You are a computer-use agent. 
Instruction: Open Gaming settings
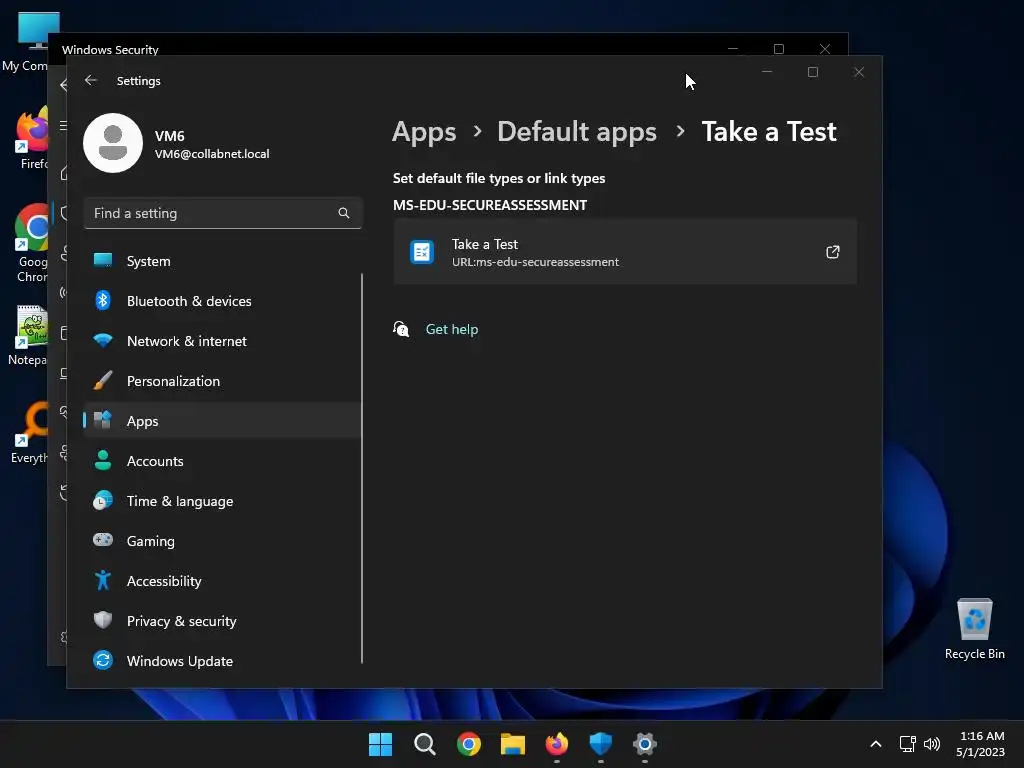pos(223,541)
